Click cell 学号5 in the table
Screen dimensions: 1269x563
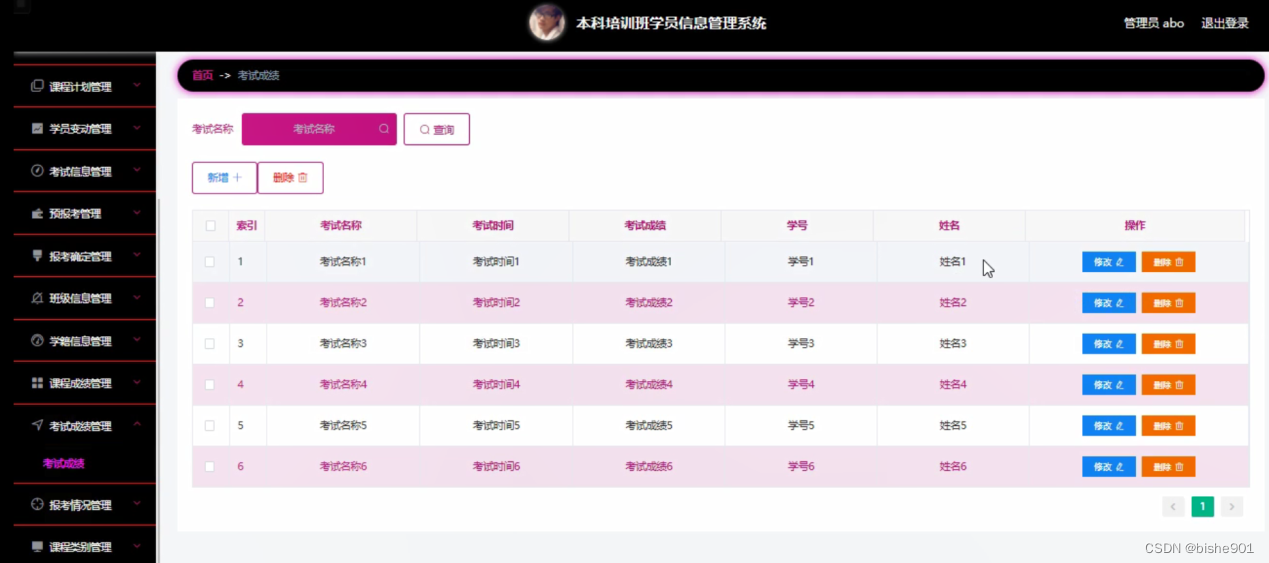801,425
